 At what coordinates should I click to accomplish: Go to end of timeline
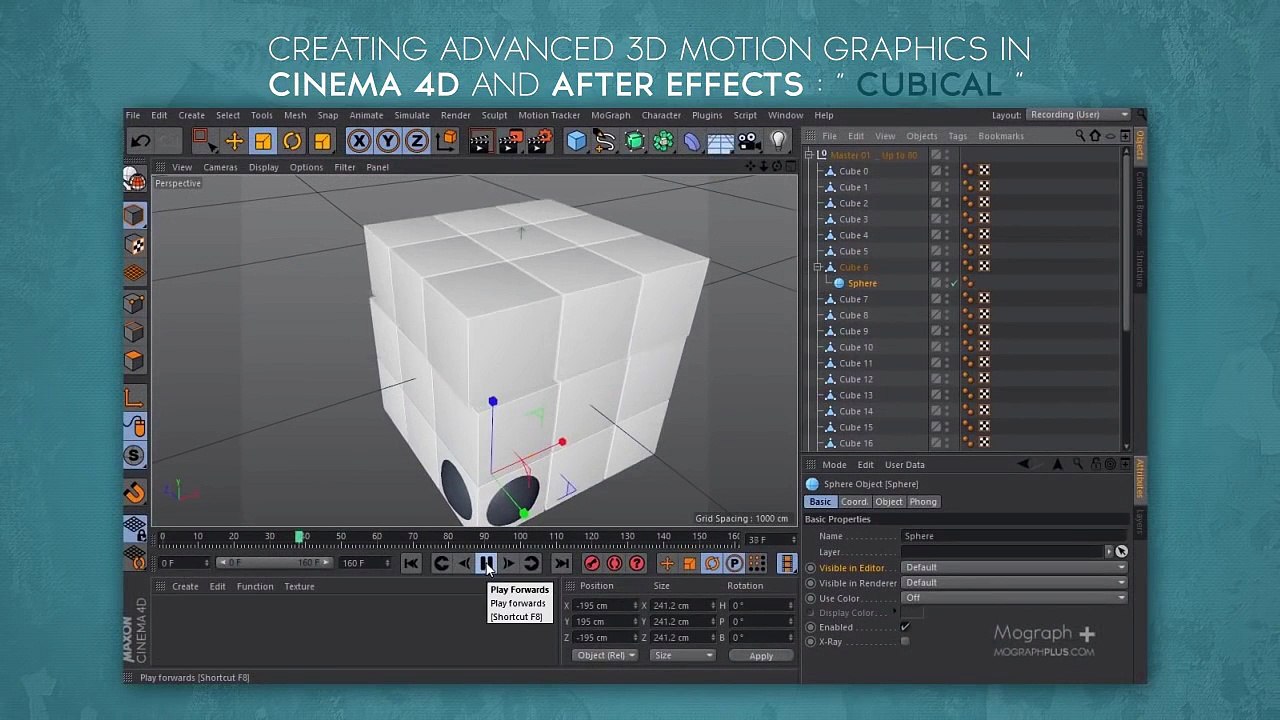[x=561, y=564]
